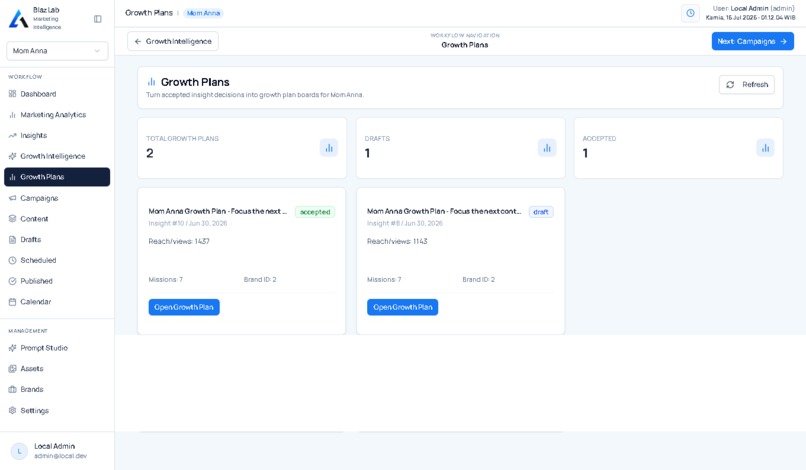
Task: Click the Local Admin avatar
Action: (20, 451)
